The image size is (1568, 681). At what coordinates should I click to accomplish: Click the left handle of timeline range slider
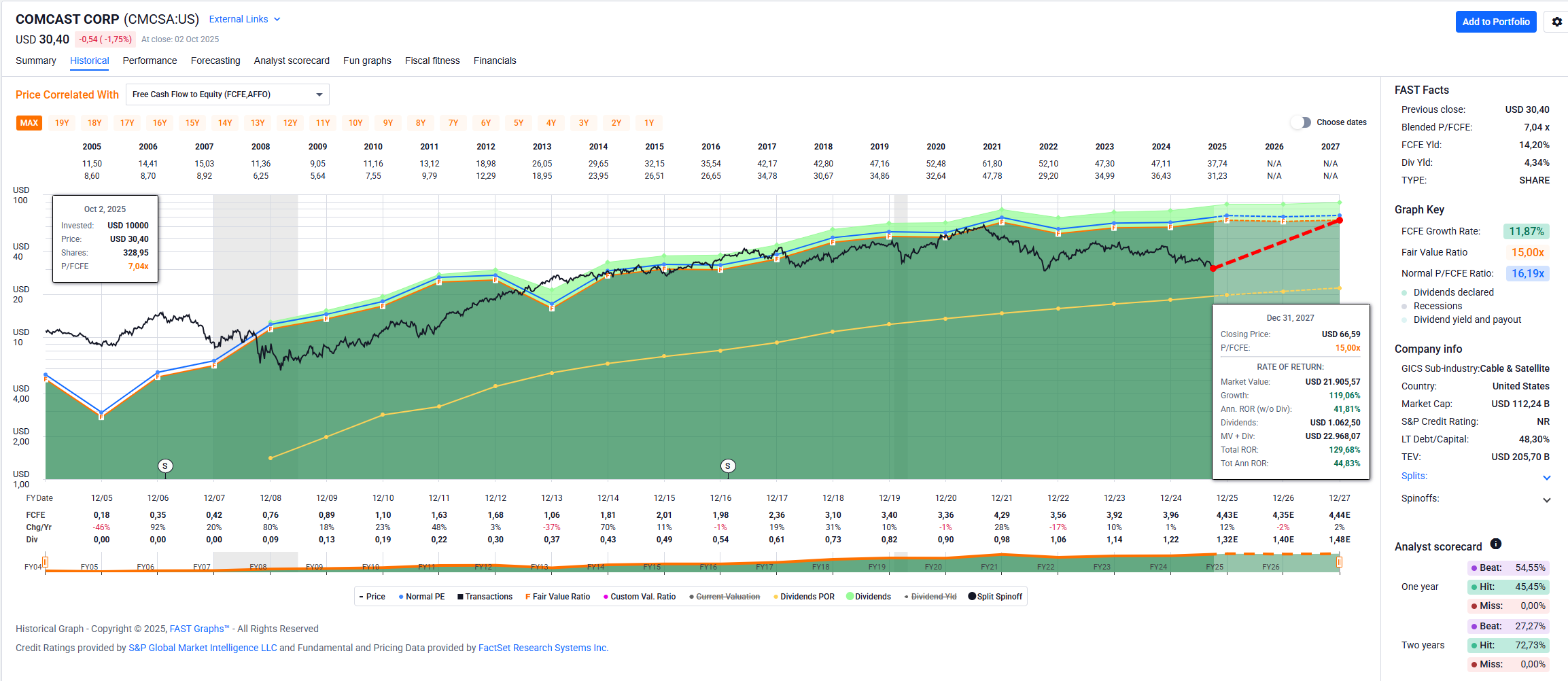coord(45,562)
